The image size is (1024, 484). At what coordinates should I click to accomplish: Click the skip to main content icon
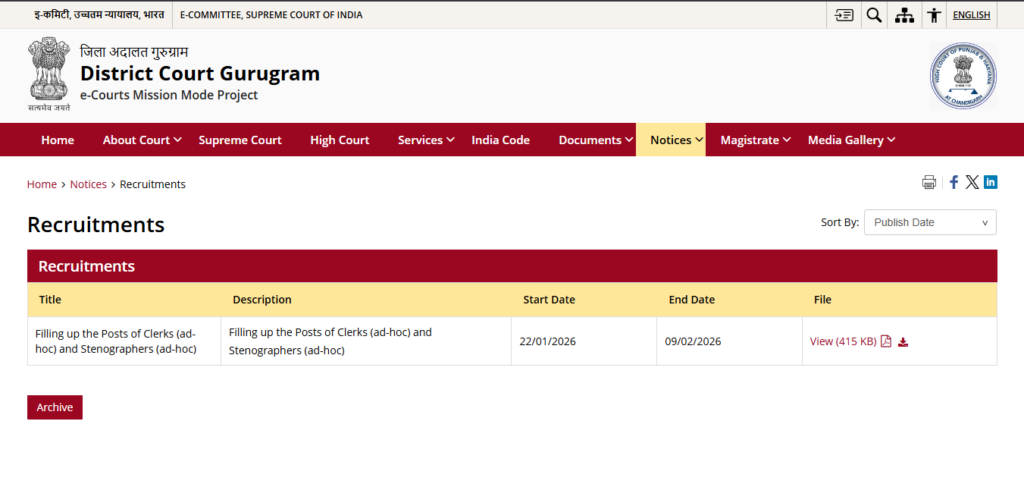tap(844, 15)
